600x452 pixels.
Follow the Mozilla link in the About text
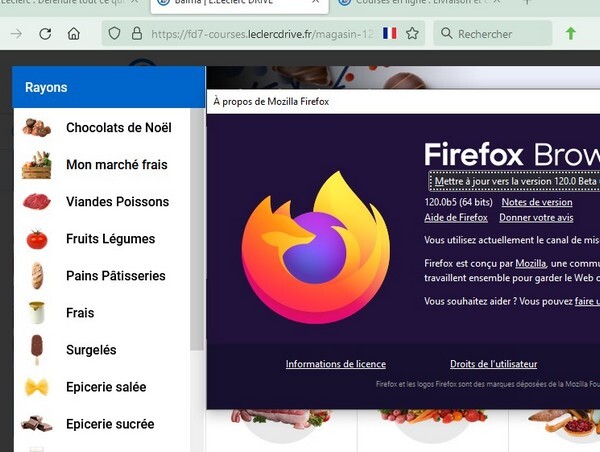coord(530,263)
